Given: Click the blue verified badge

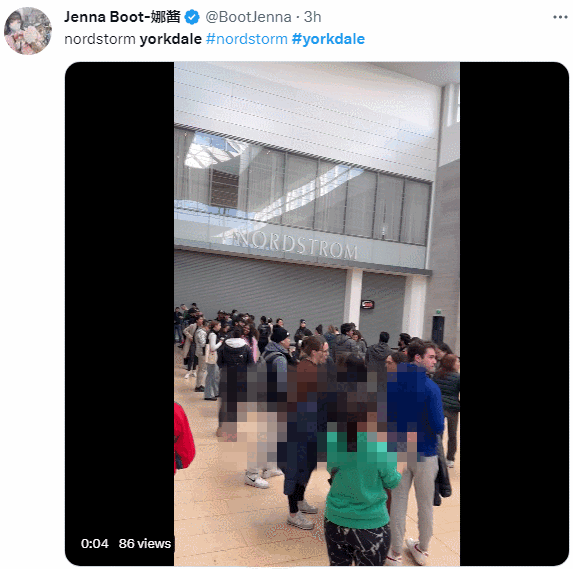Looking at the screenshot, I should (192, 17).
